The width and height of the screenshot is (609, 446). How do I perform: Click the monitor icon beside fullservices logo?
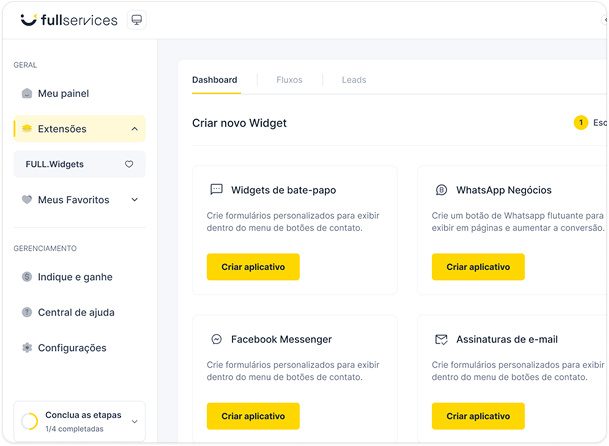(x=137, y=20)
